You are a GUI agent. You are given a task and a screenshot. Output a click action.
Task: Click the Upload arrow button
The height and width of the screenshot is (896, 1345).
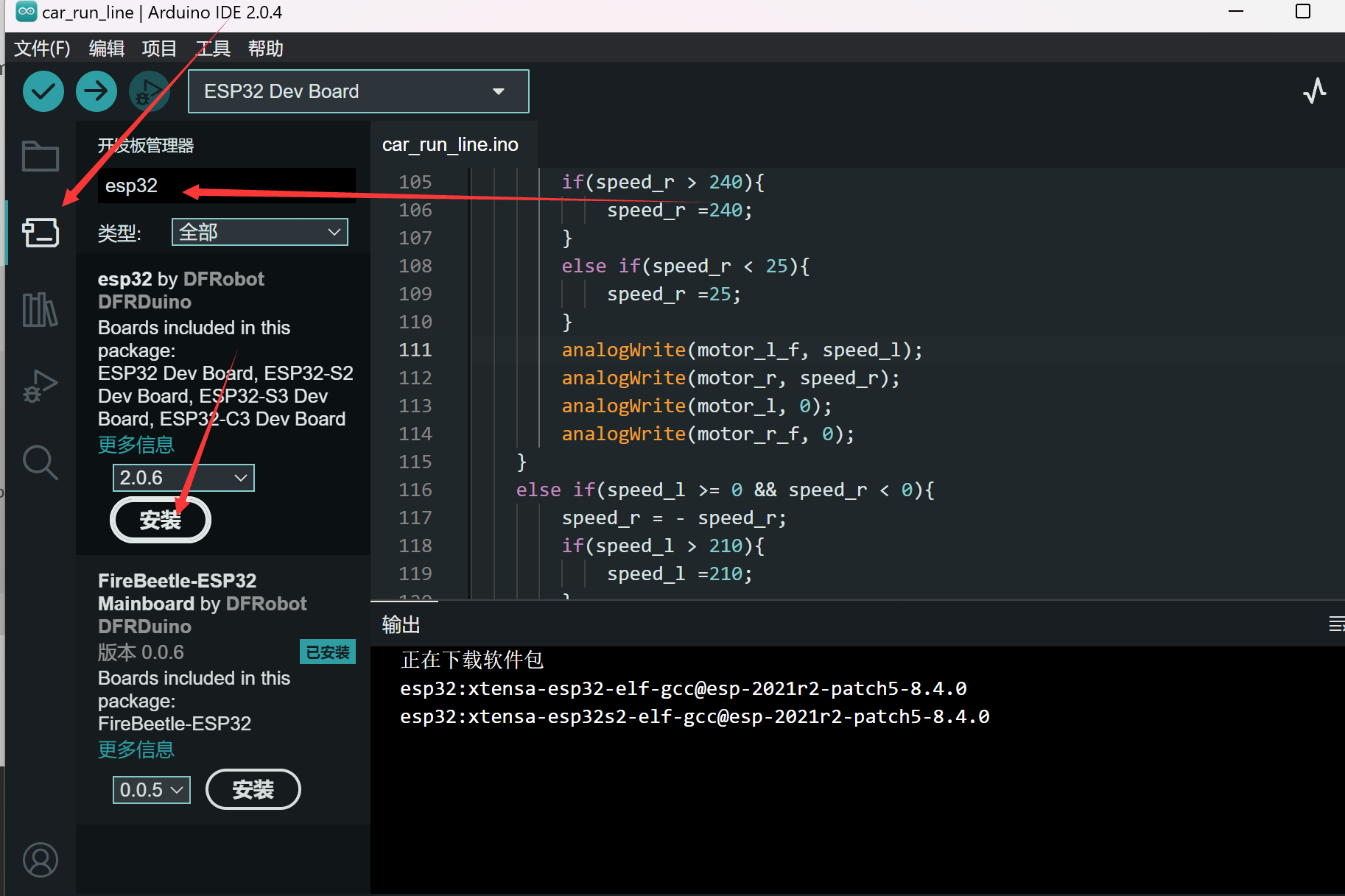[96, 91]
